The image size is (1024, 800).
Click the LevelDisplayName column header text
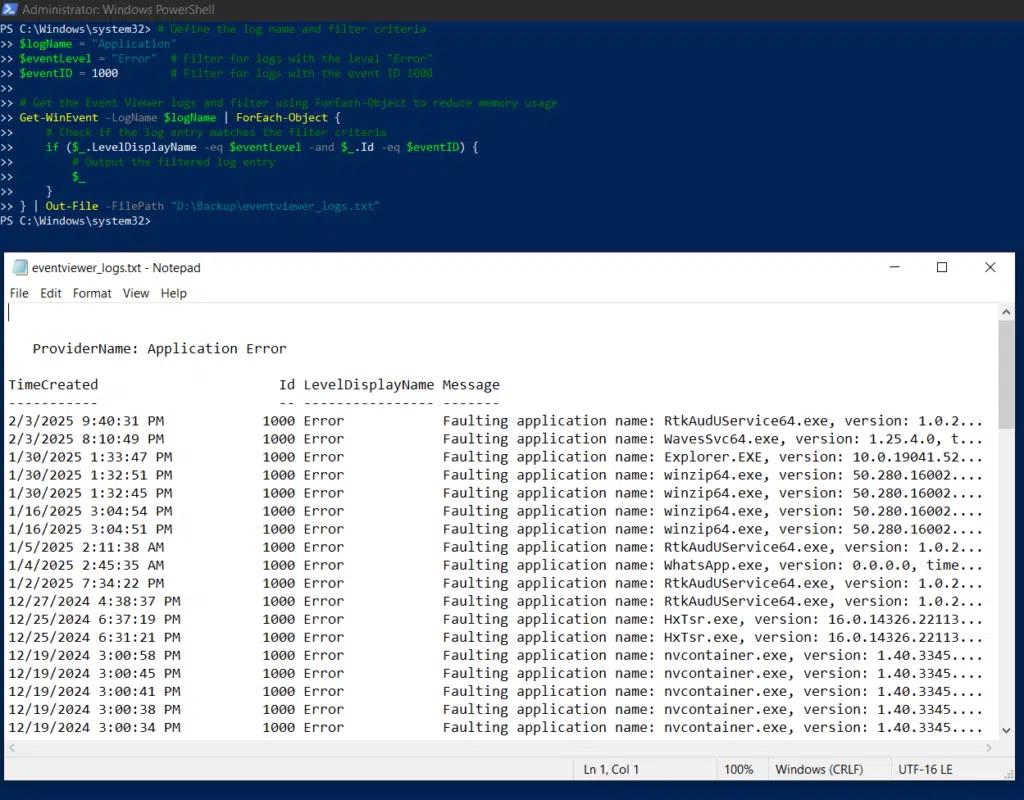(x=368, y=385)
